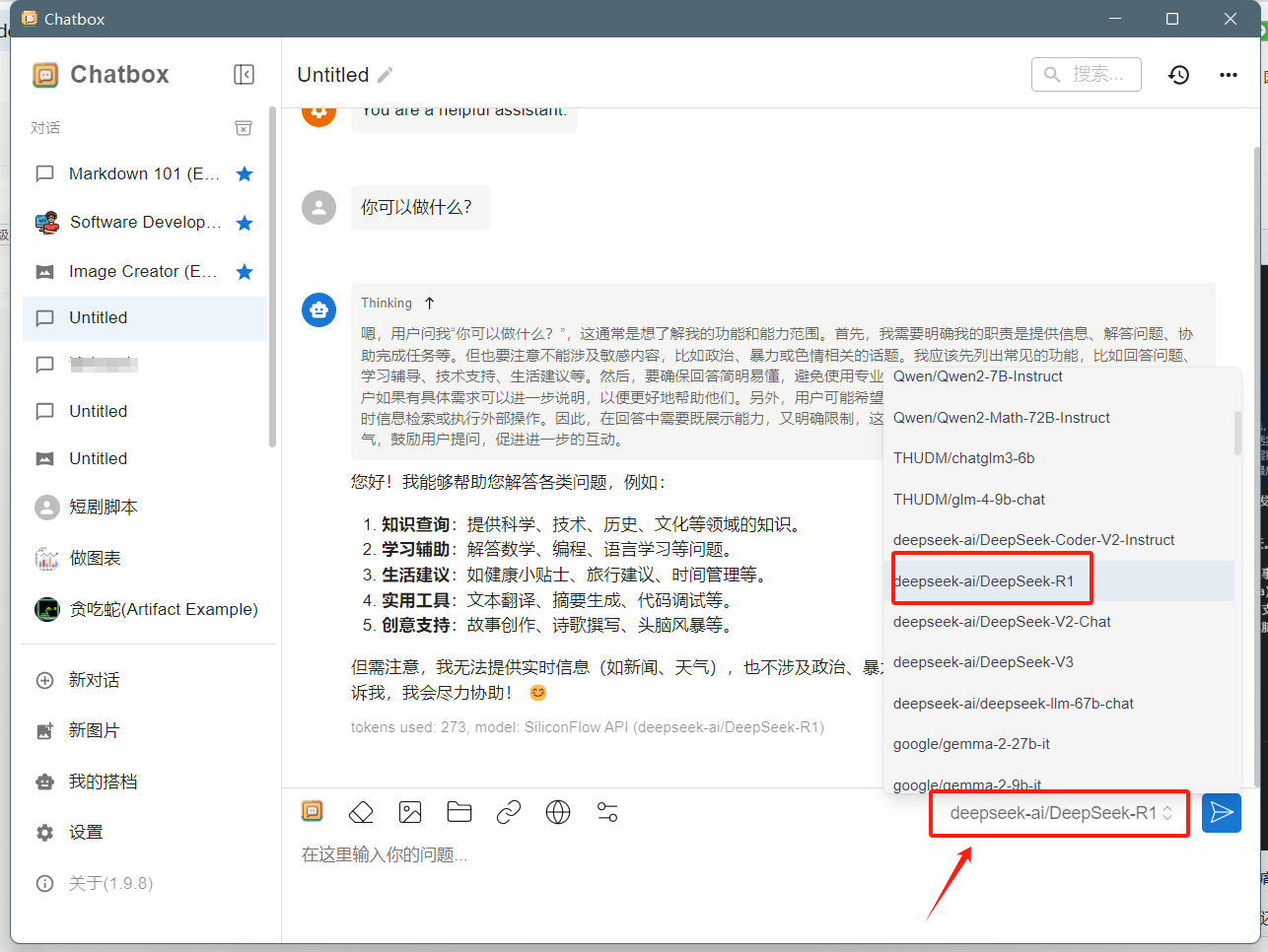Click the clear conversation list archive icon
The height and width of the screenshot is (952, 1268).
[x=244, y=128]
